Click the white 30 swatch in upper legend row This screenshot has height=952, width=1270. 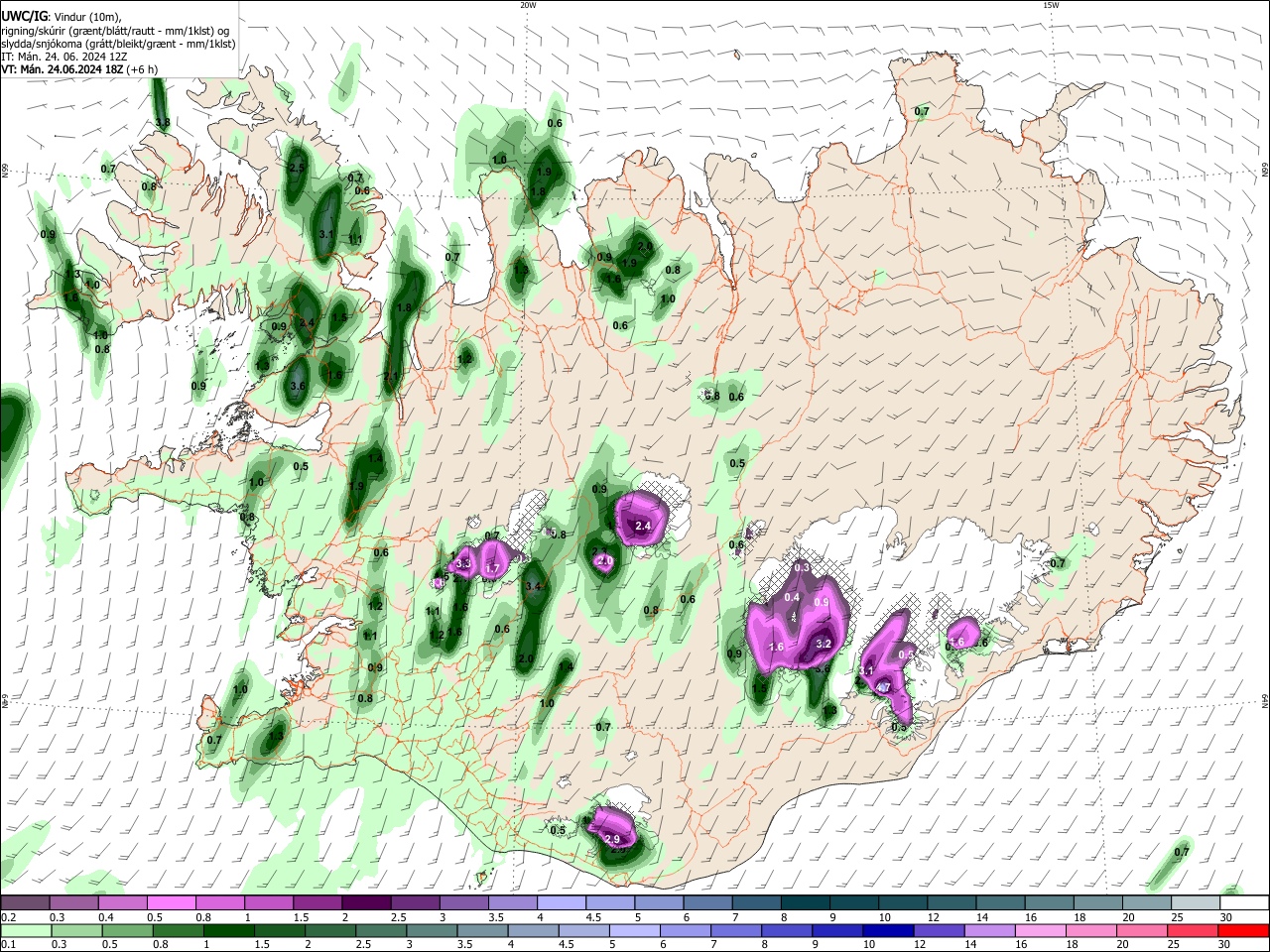(x=1245, y=903)
